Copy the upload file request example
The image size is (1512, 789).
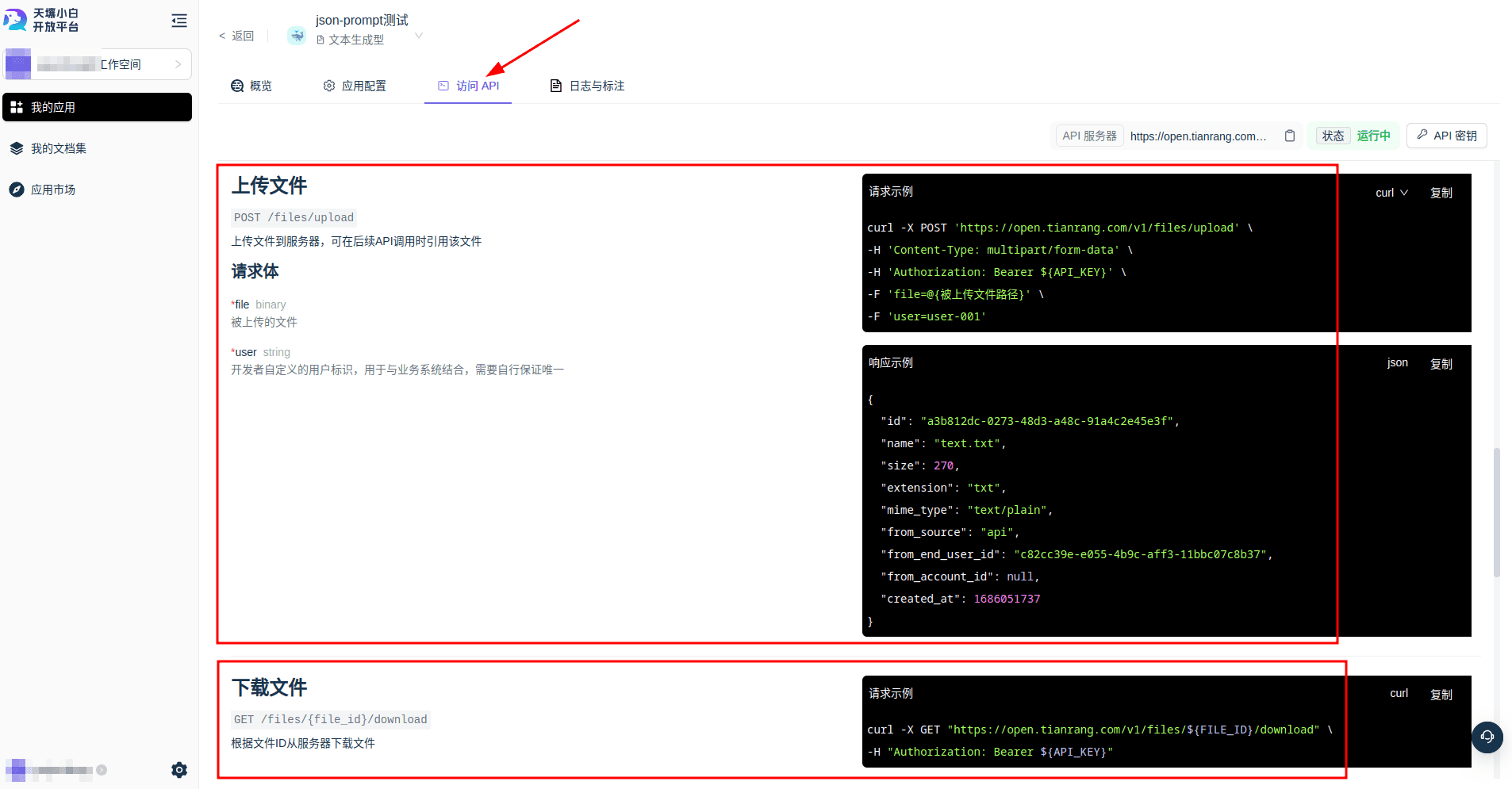1441,193
